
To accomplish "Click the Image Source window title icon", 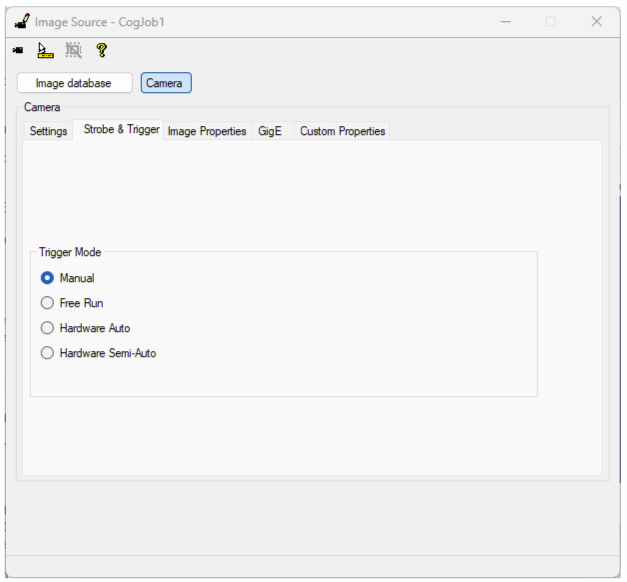I will tap(22, 22).
